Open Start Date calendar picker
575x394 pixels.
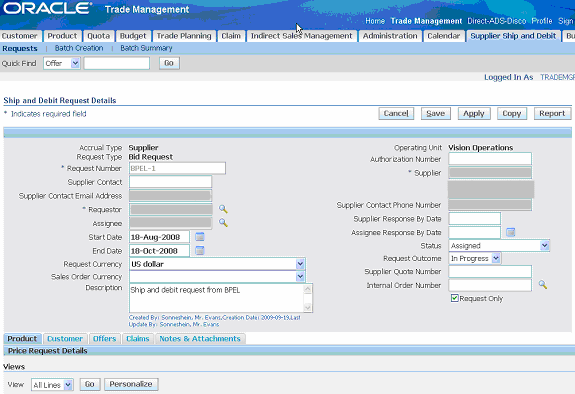point(200,237)
